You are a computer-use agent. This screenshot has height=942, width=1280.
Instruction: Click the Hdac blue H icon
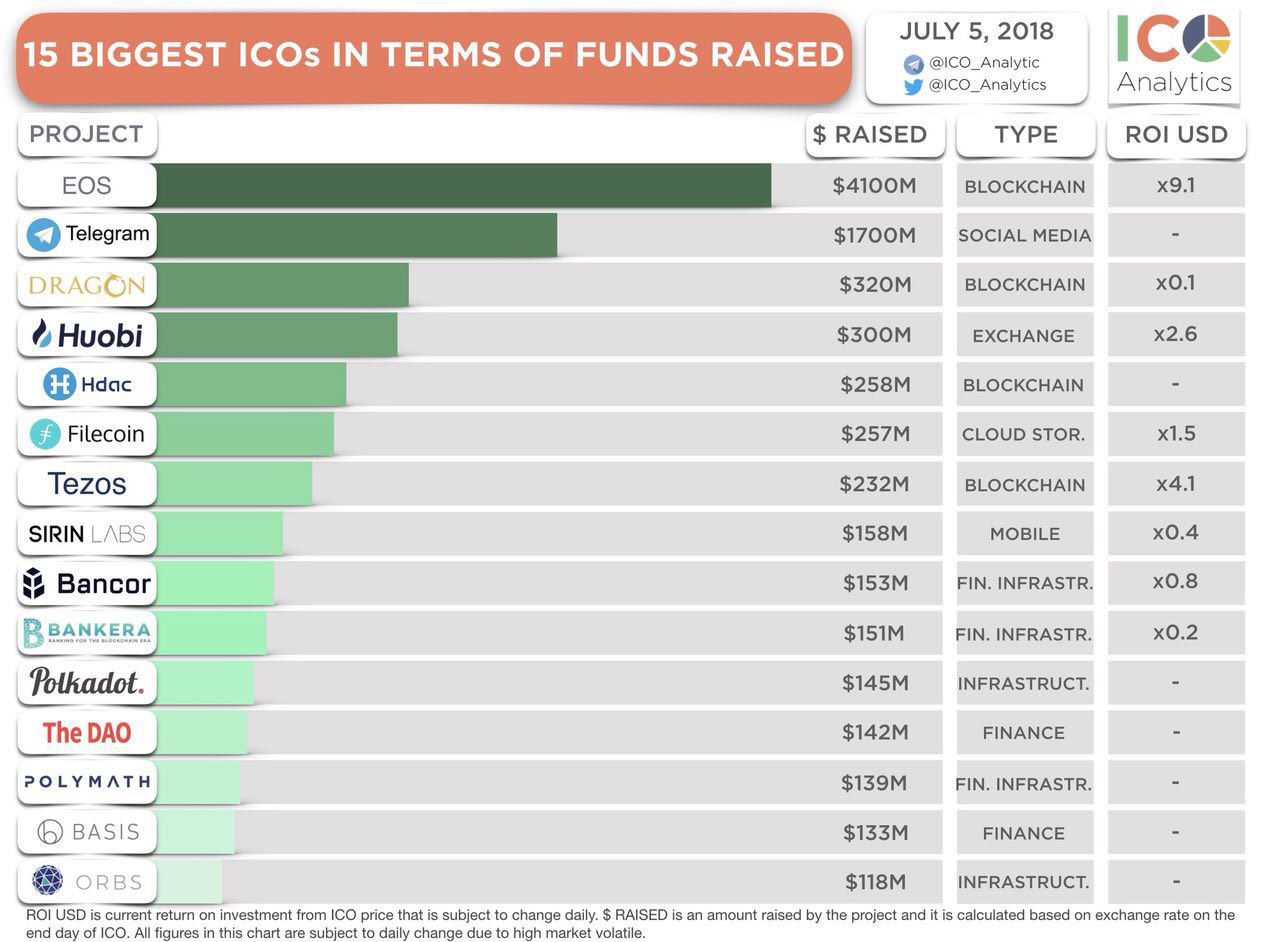(60, 384)
